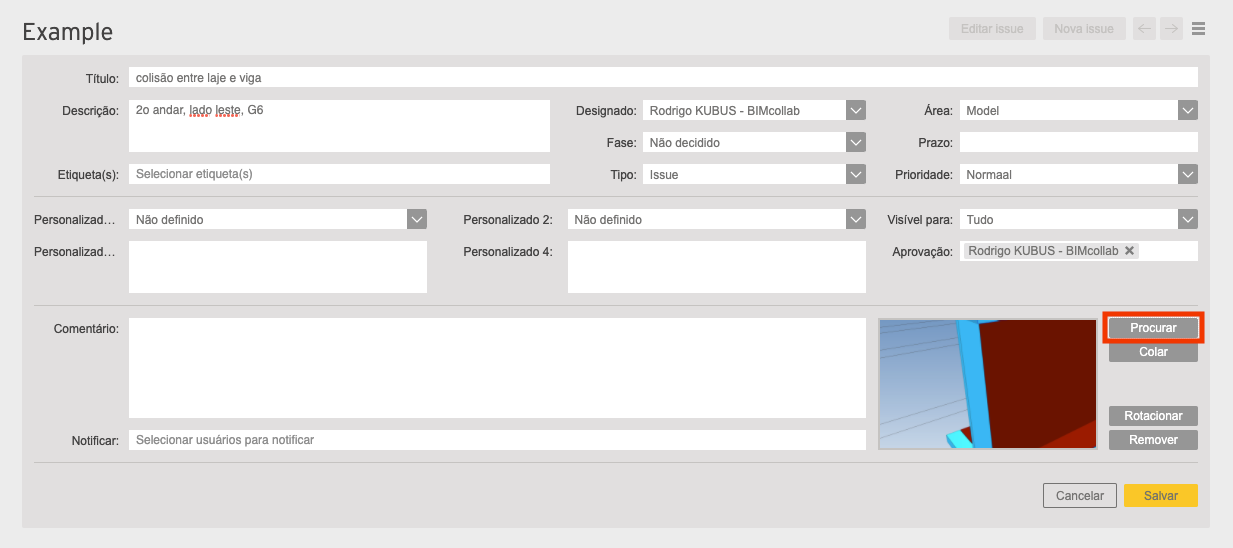The width and height of the screenshot is (1233, 548).
Task: Click the third Personalizado text area
Action: click(x=278, y=267)
